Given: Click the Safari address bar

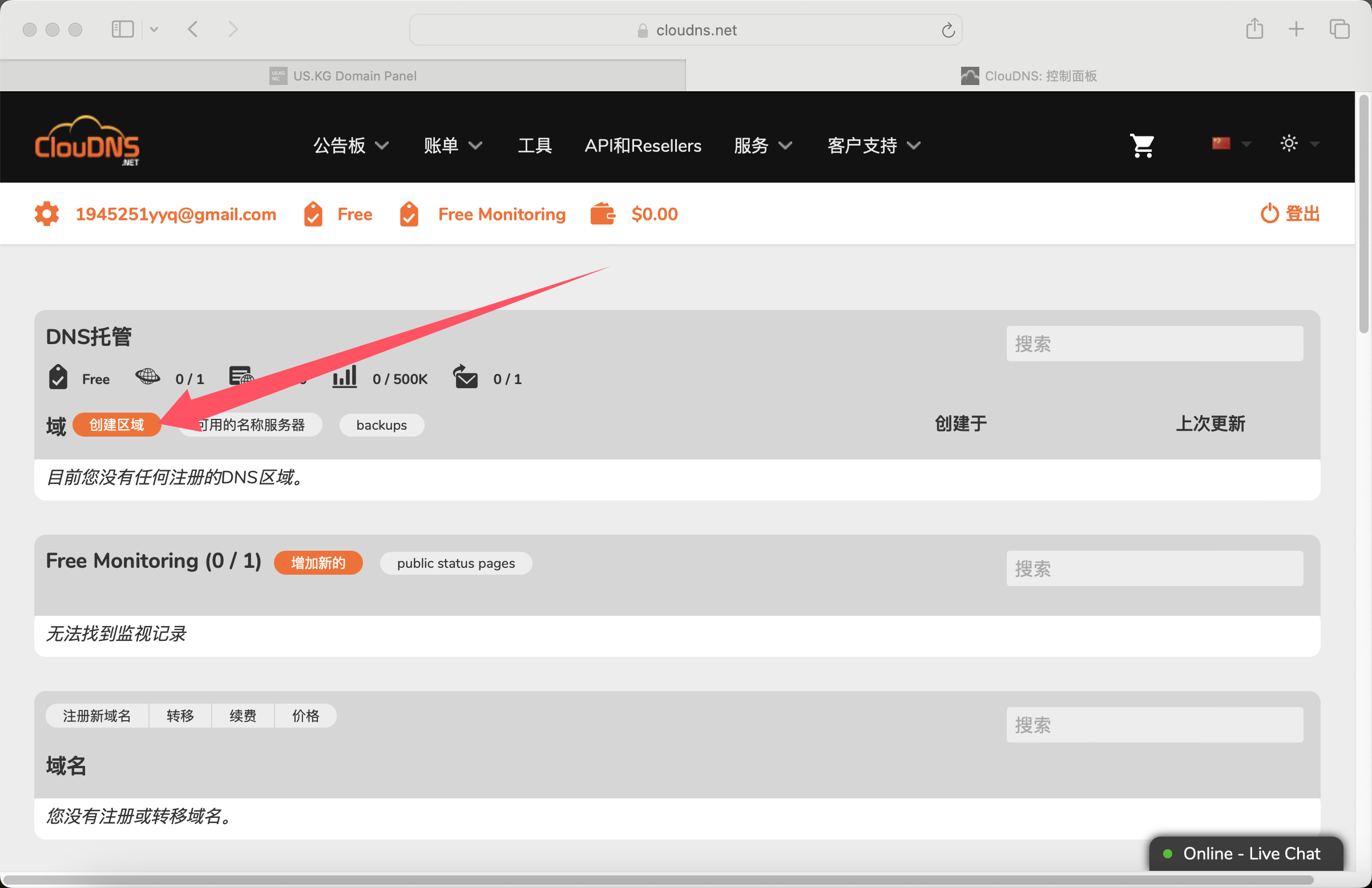Looking at the screenshot, I should [x=685, y=30].
